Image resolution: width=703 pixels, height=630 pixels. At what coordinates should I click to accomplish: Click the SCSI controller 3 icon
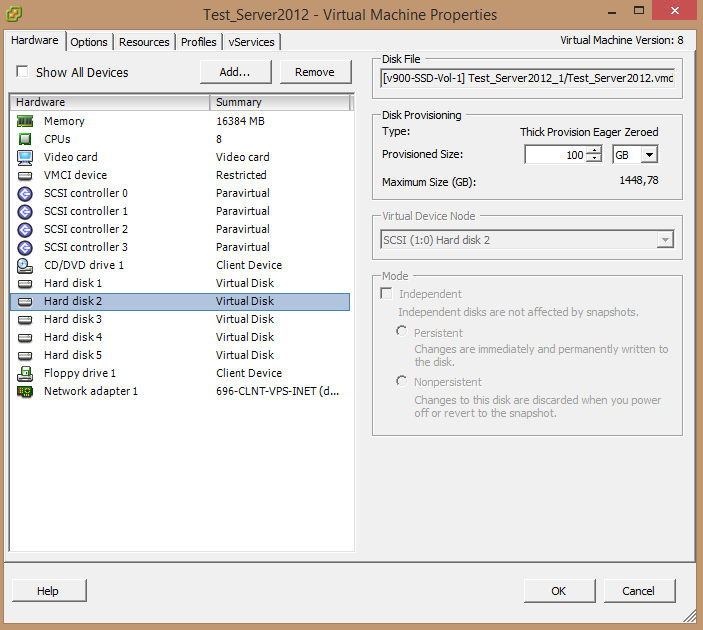[x=25, y=248]
